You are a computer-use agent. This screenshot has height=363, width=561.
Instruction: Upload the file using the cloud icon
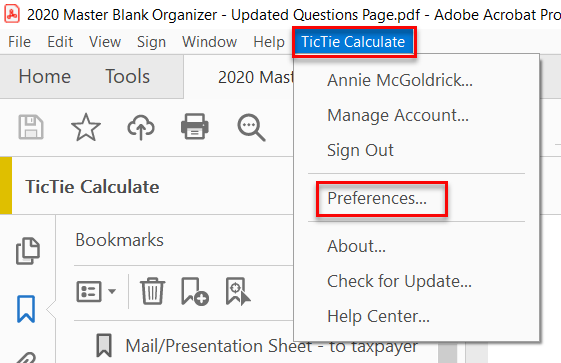coord(141,127)
